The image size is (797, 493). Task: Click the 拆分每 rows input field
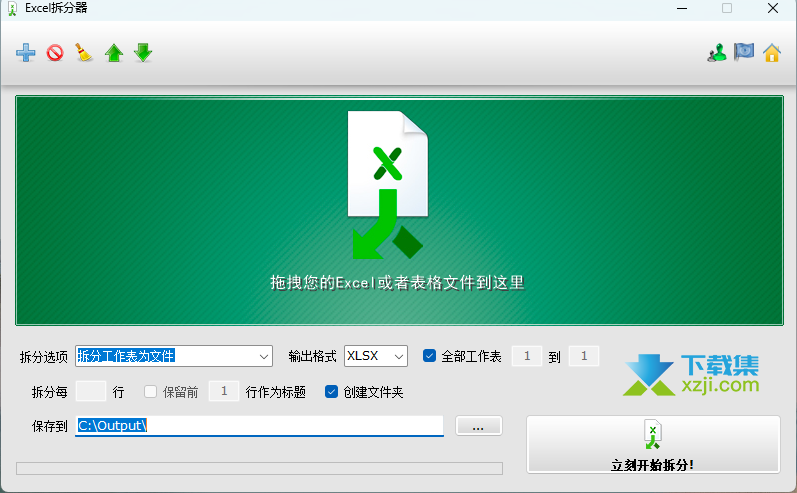point(90,391)
